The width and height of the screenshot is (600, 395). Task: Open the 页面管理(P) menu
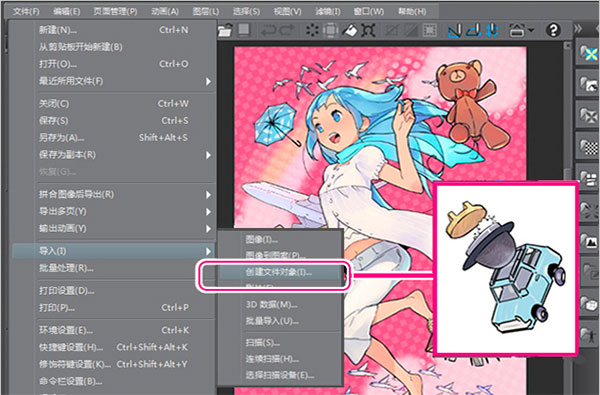[115, 11]
